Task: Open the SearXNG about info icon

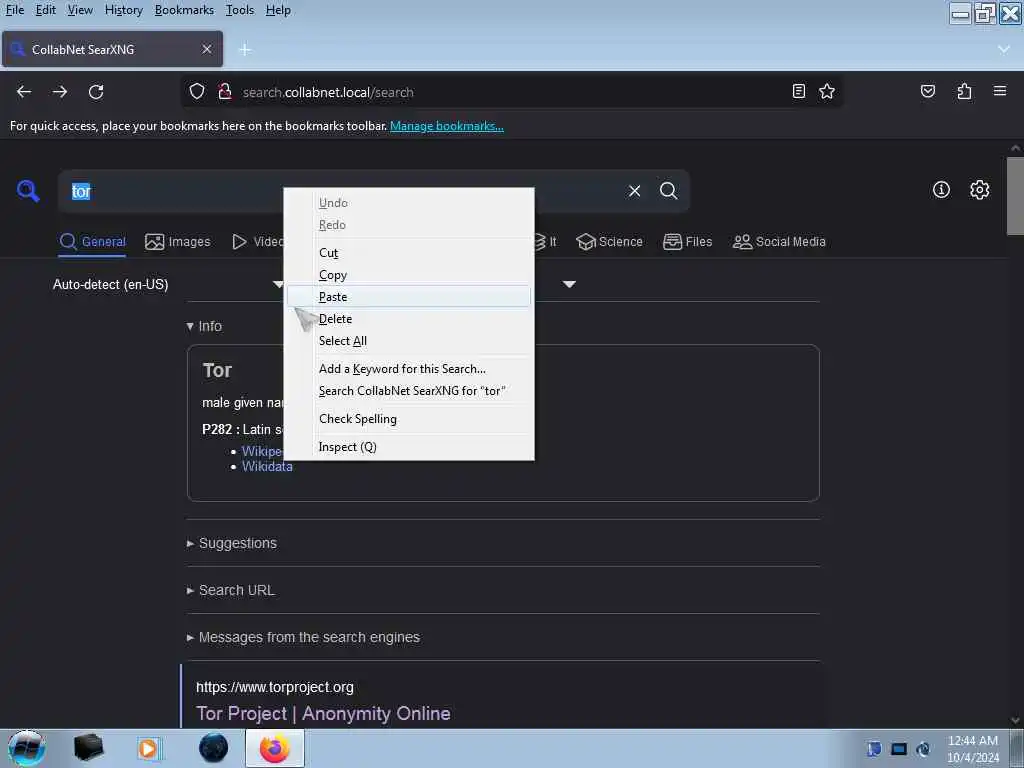Action: [941, 189]
